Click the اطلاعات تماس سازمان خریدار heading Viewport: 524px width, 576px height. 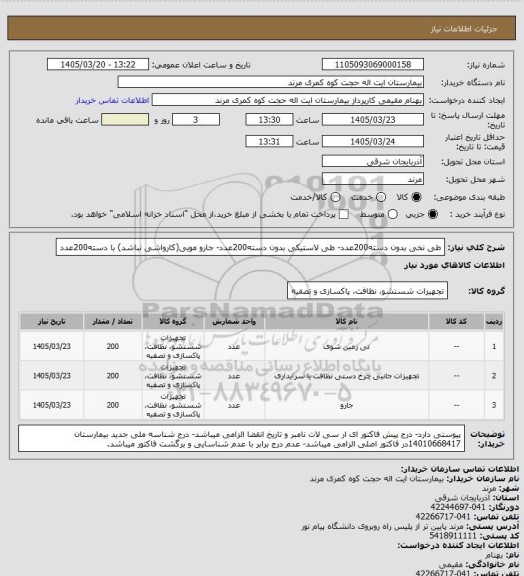click(x=460, y=469)
